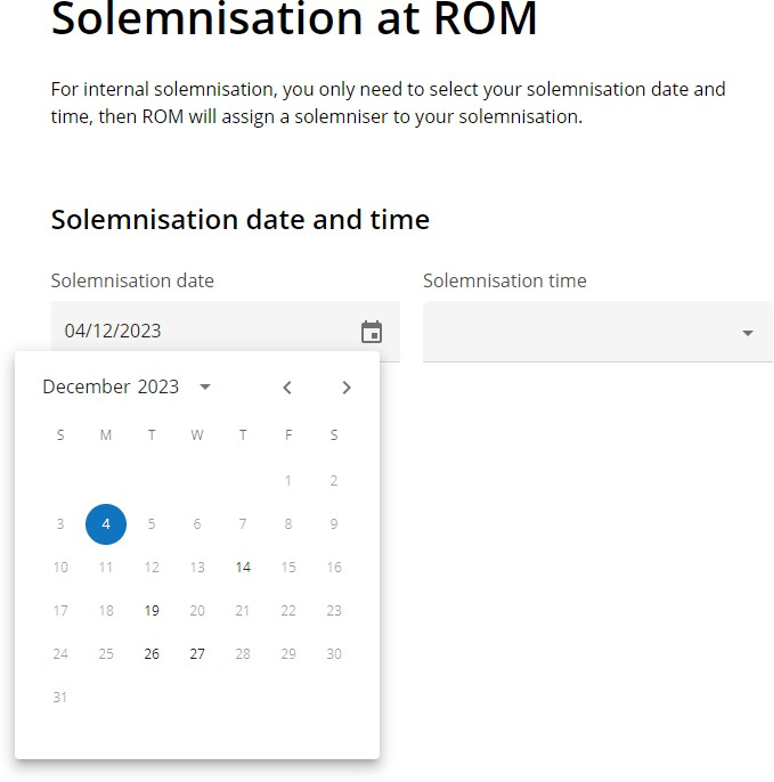This screenshot has width=774, height=782.
Task: Go to the previous month
Action: tap(287, 388)
